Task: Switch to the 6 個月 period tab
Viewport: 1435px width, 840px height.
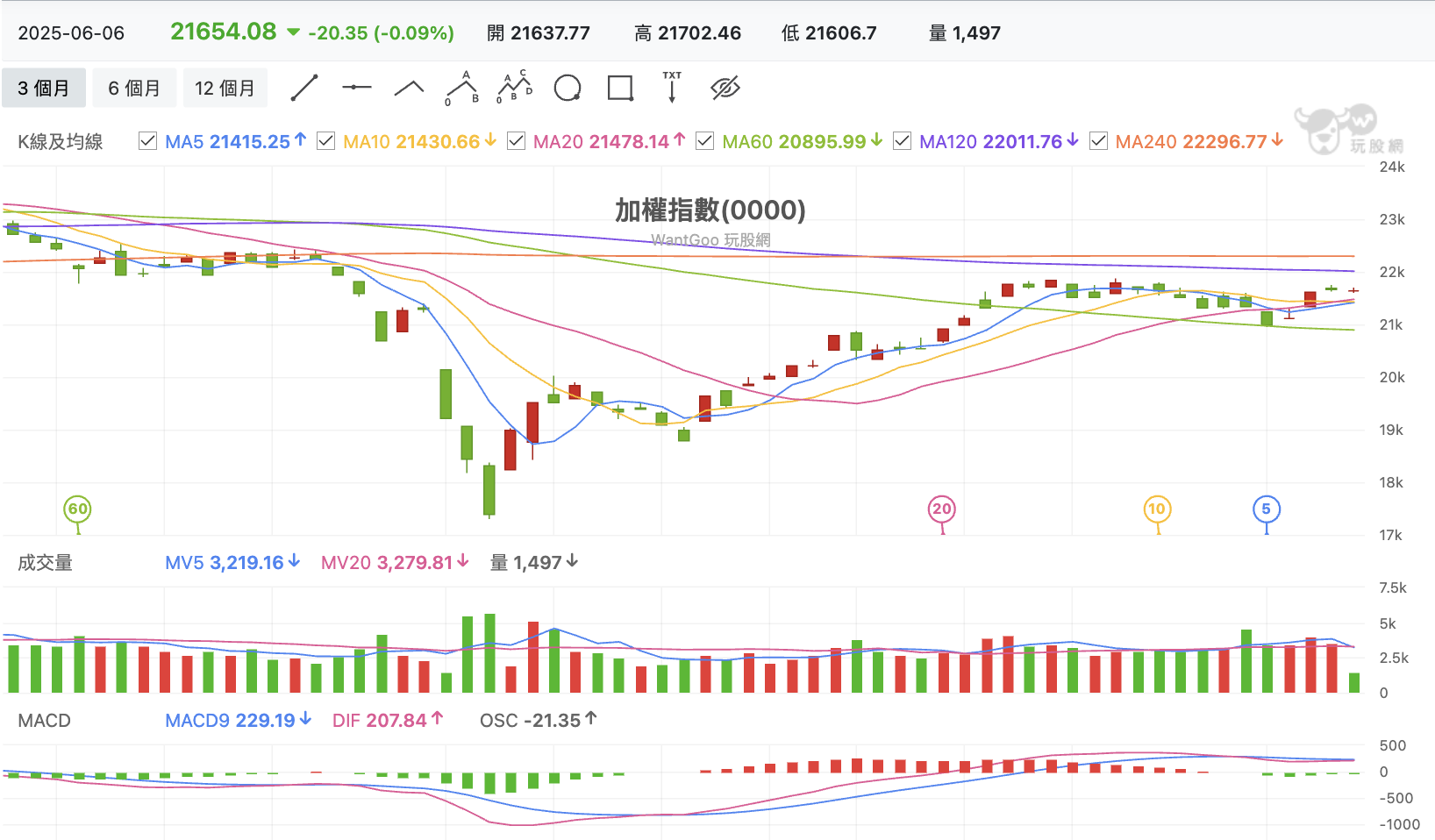Action: pyautogui.click(x=134, y=88)
